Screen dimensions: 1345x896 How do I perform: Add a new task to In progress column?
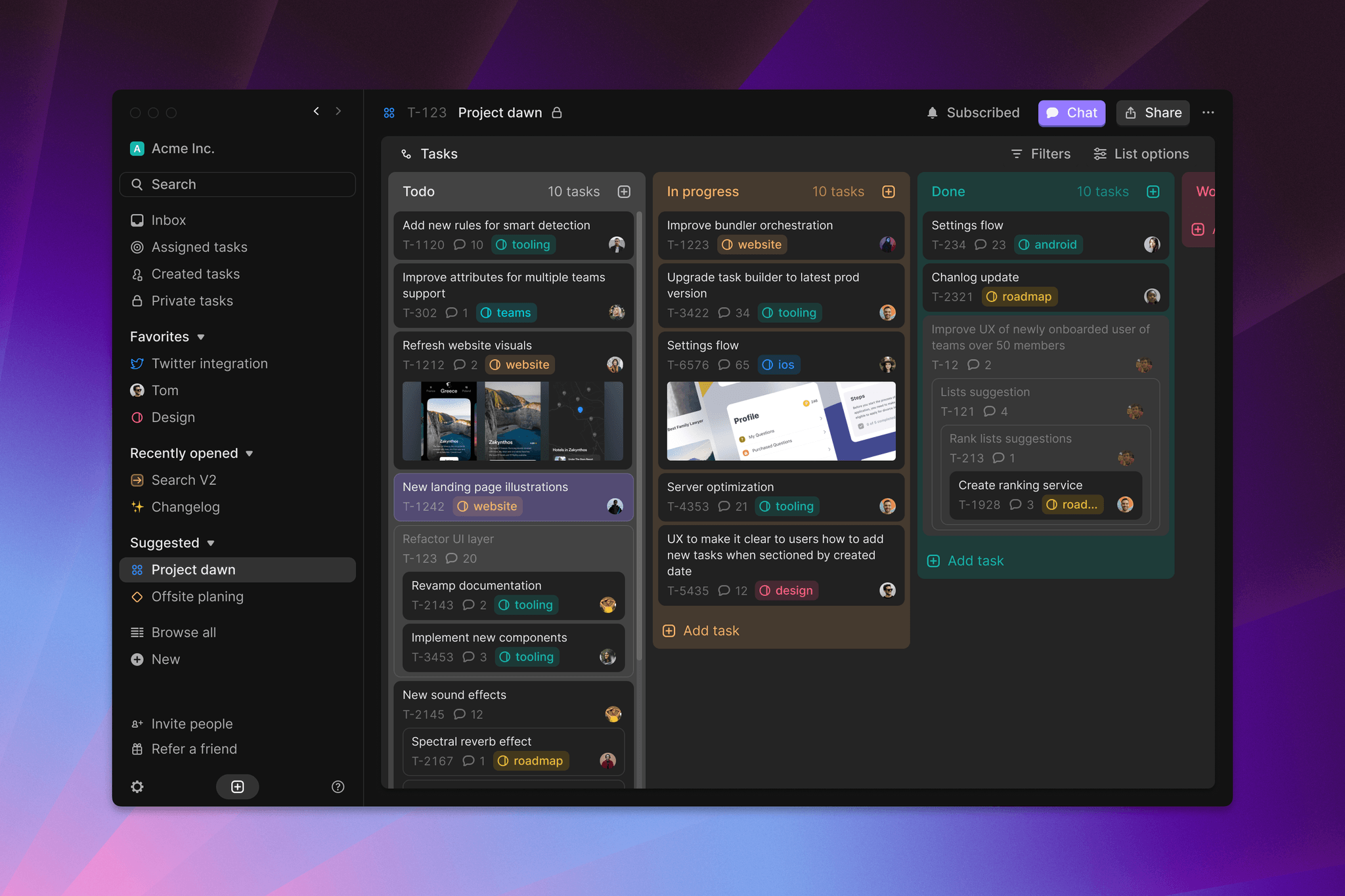[x=889, y=191]
